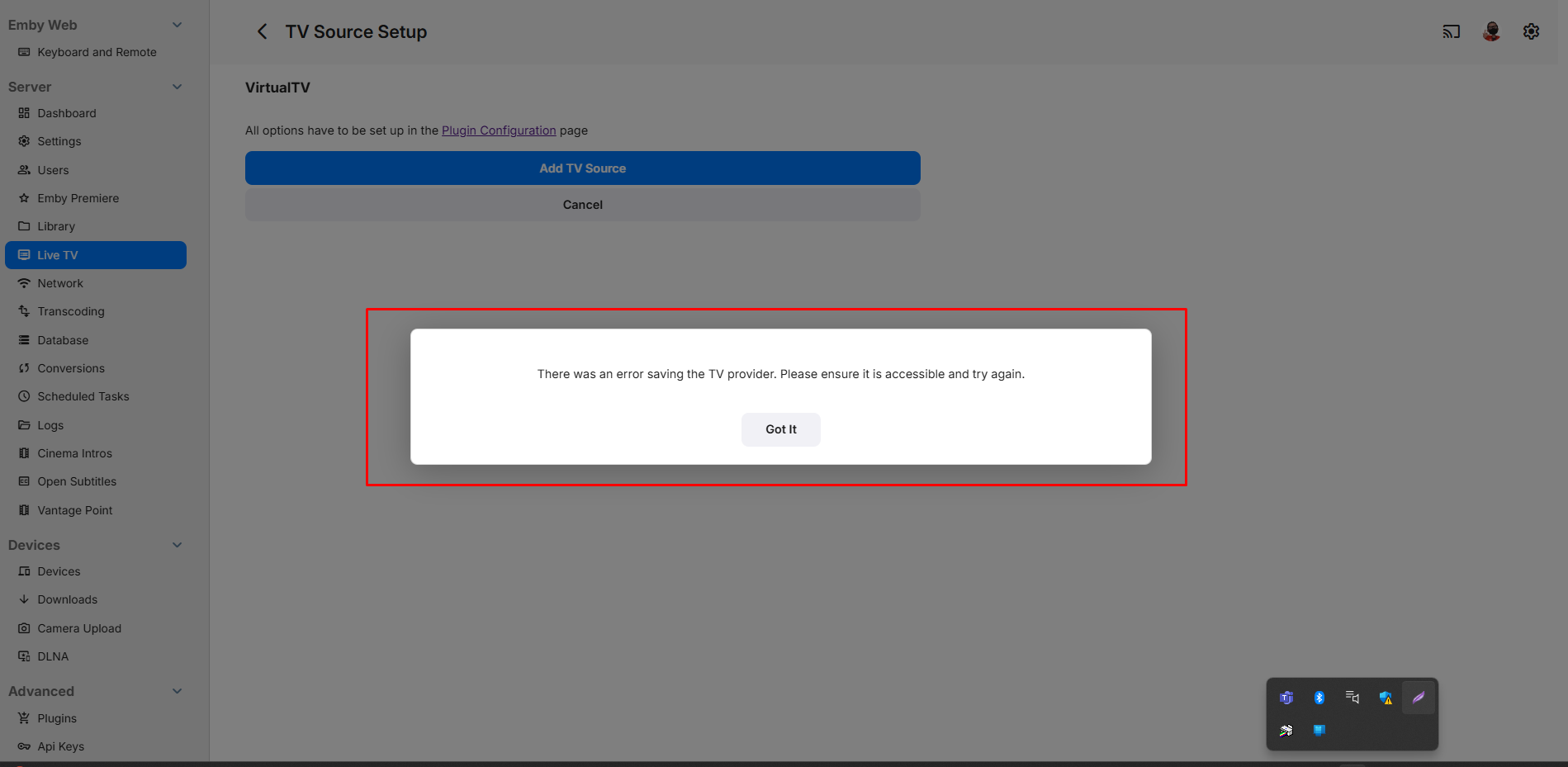The height and width of the screenshot is (767, 1568).
Task: Click the Downloads arrow icon
Action: click(24, 599)
